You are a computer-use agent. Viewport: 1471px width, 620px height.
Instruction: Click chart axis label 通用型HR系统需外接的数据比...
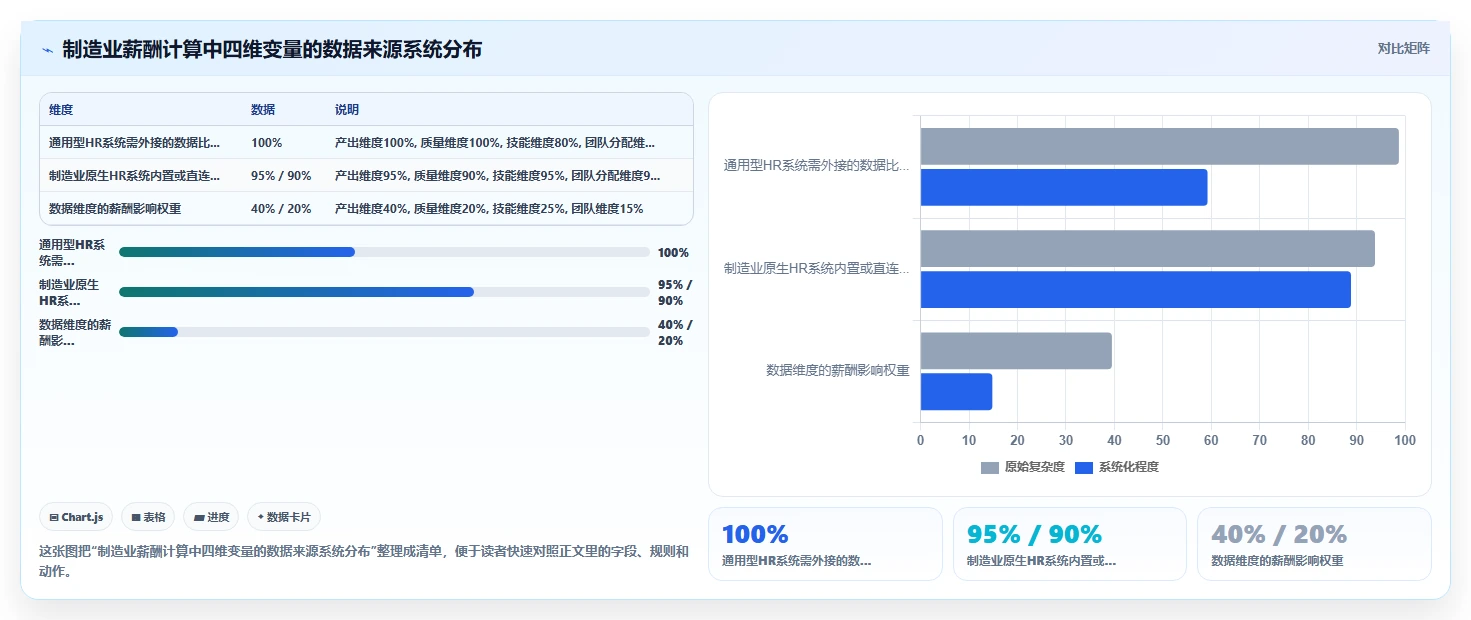(x=817, y=165)
